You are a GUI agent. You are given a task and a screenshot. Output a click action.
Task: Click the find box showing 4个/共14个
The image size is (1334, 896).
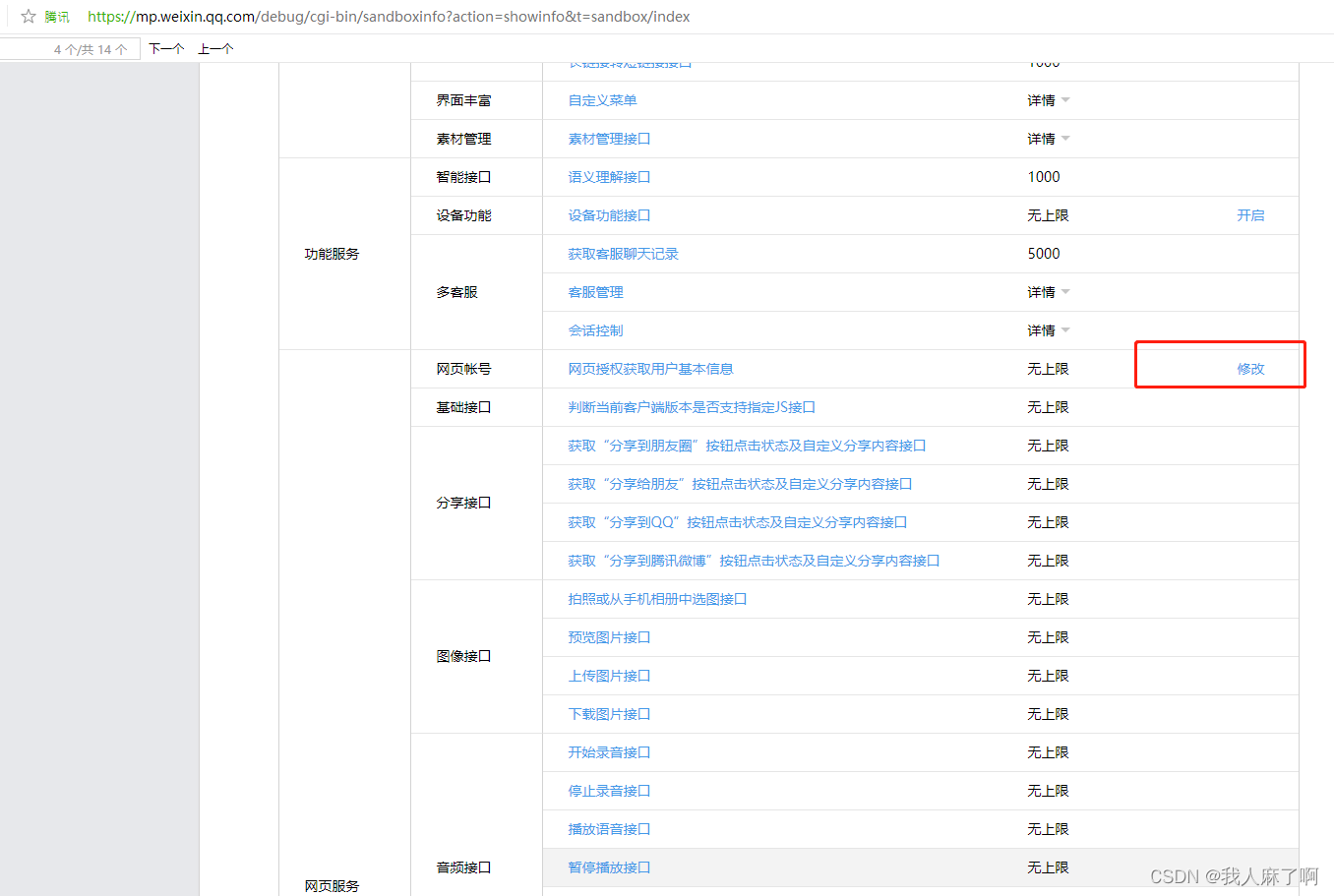point(69,49)
